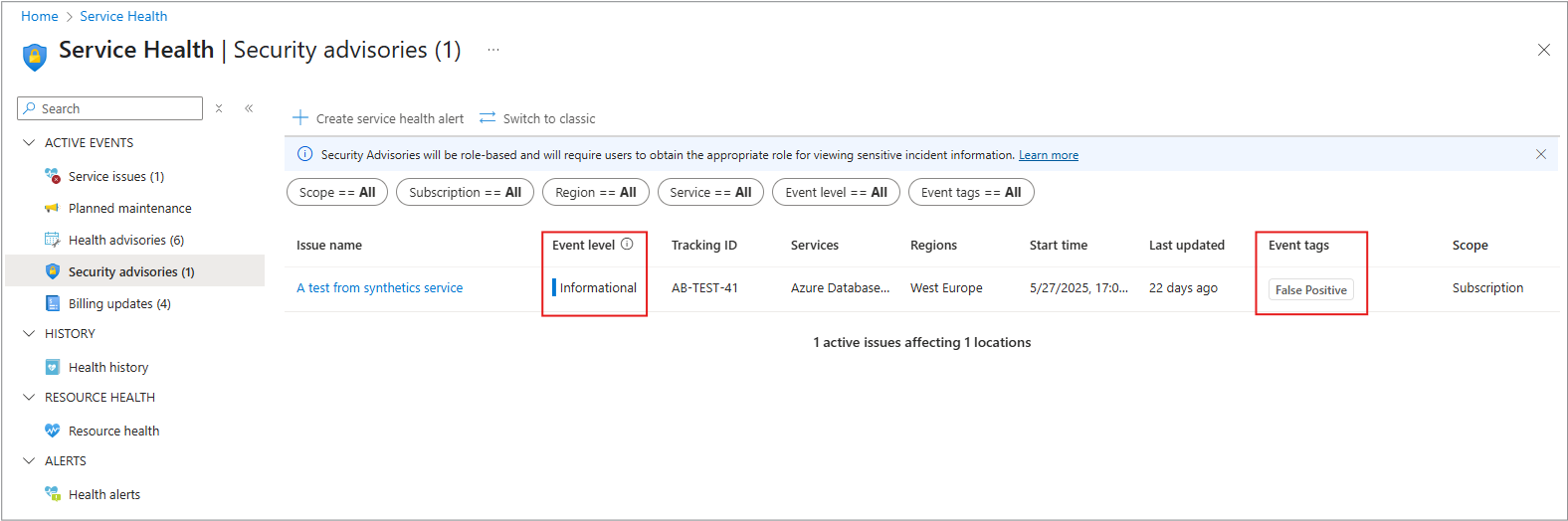The image size is (1568, 521).
Task: Open Health alerts
Action: pyautogui.click(x=104, y=494)
